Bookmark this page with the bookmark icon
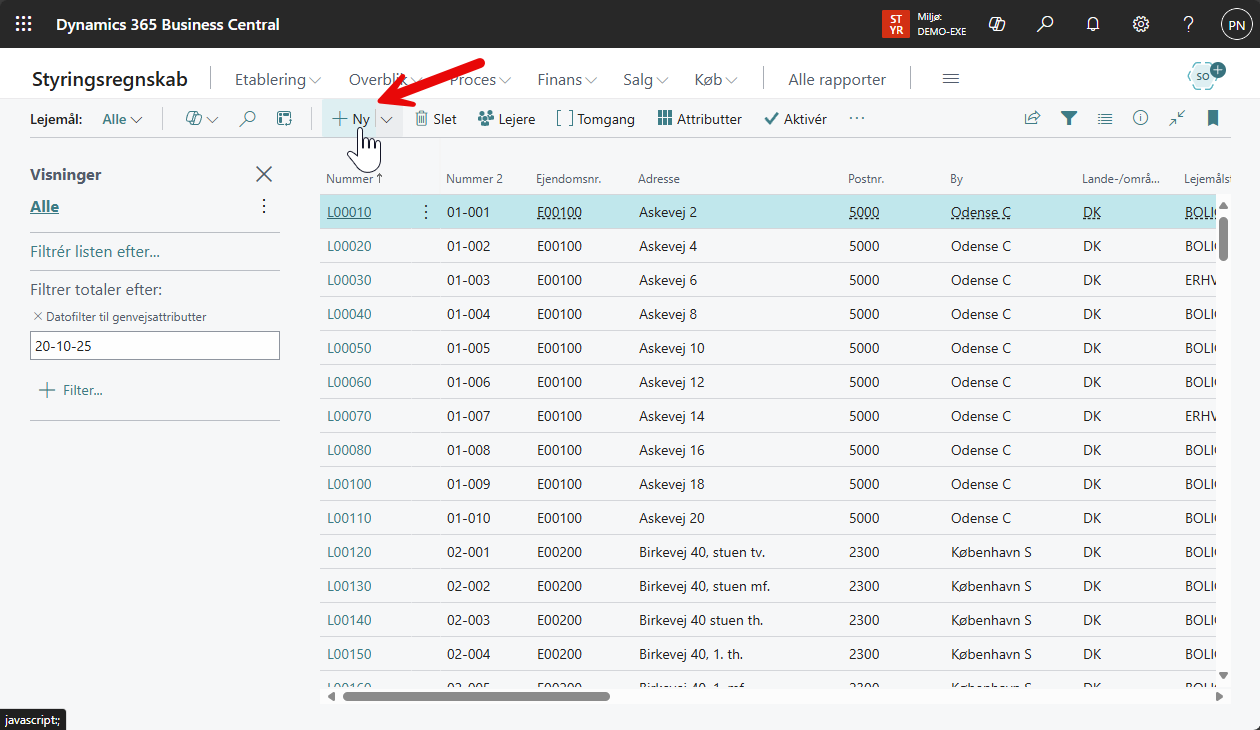This screenshot has width=1260, height=730. pyautogui.click(x=1213, y=118)
